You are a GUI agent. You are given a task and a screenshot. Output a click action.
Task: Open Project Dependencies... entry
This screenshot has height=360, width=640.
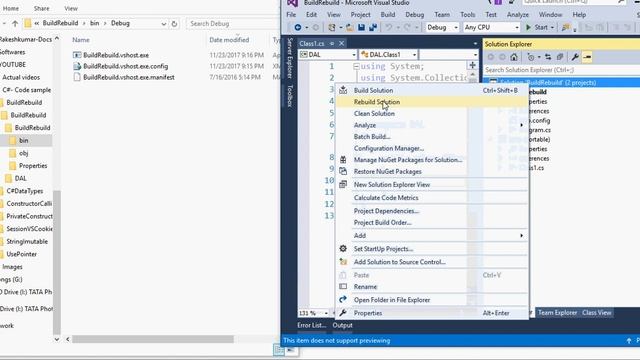tap(432, 211)
